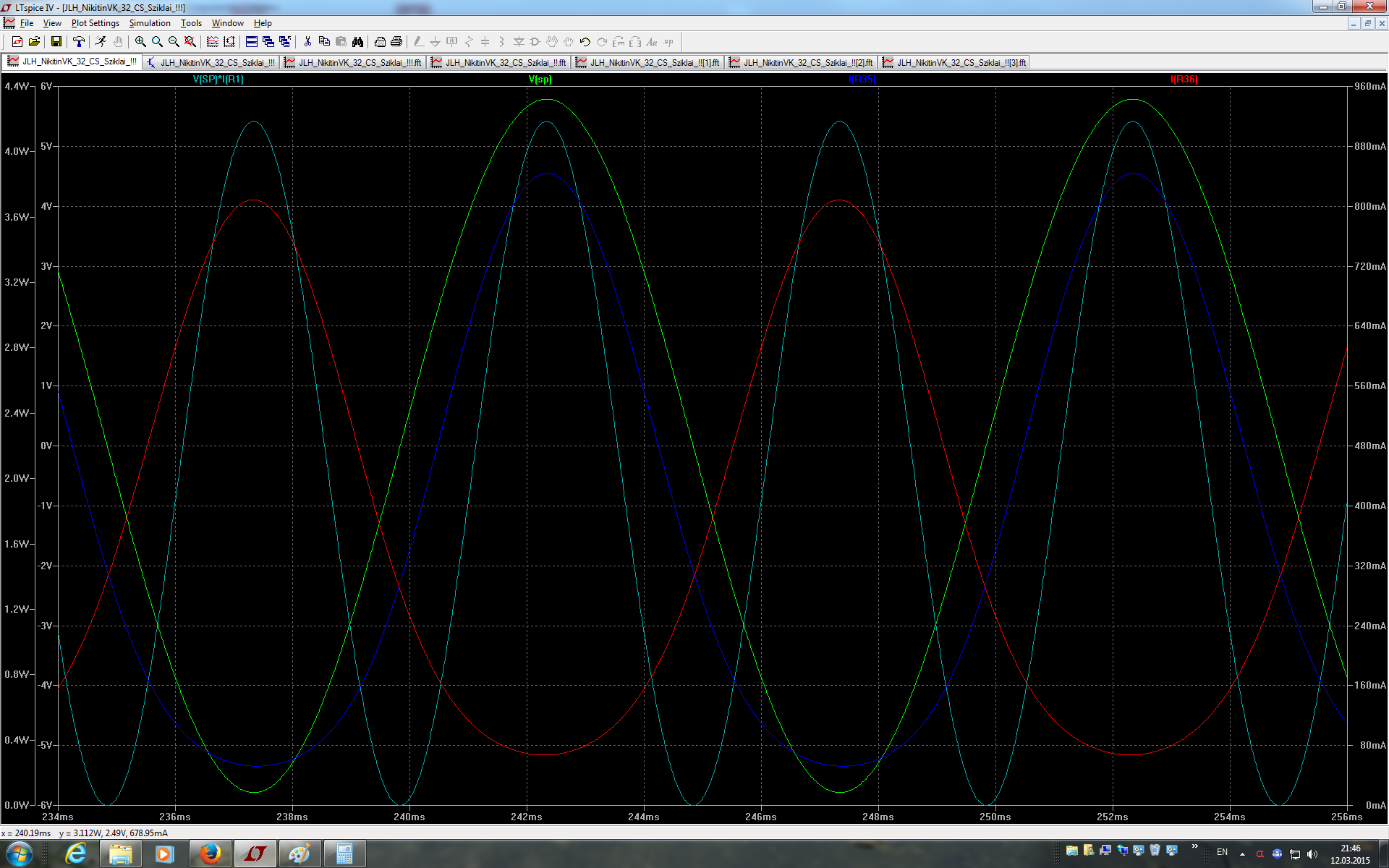Open the File menu
The height and width of the screenshot is (868, 1389).
tap(27, 23)
